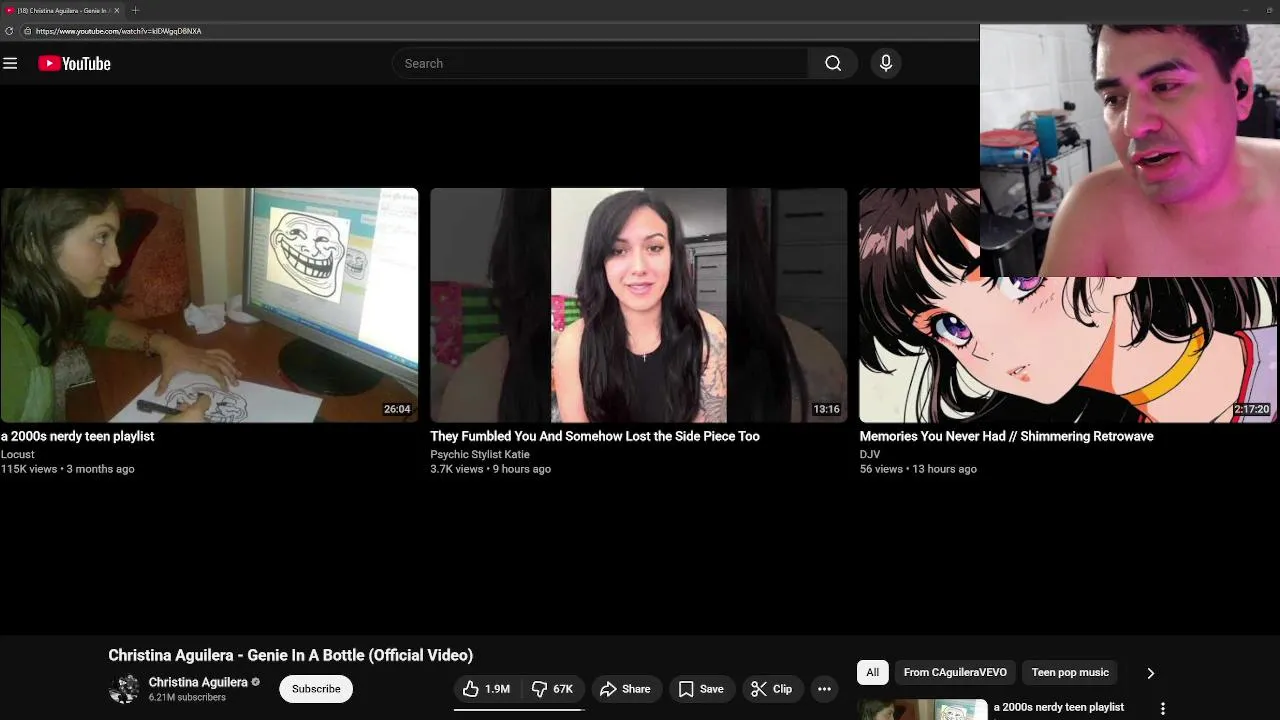Like the video (1.9M thumbs up)
Viewport: 1280px width, 720px height.
click(487, 689)
